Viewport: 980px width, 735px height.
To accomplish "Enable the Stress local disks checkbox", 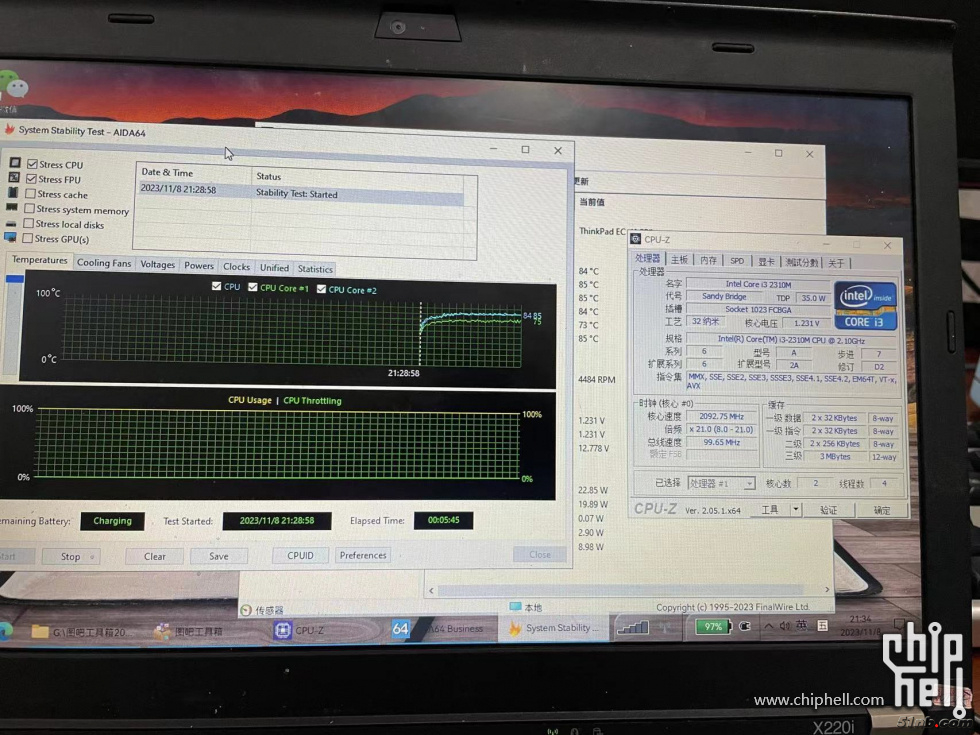I will tap(28, 223).
